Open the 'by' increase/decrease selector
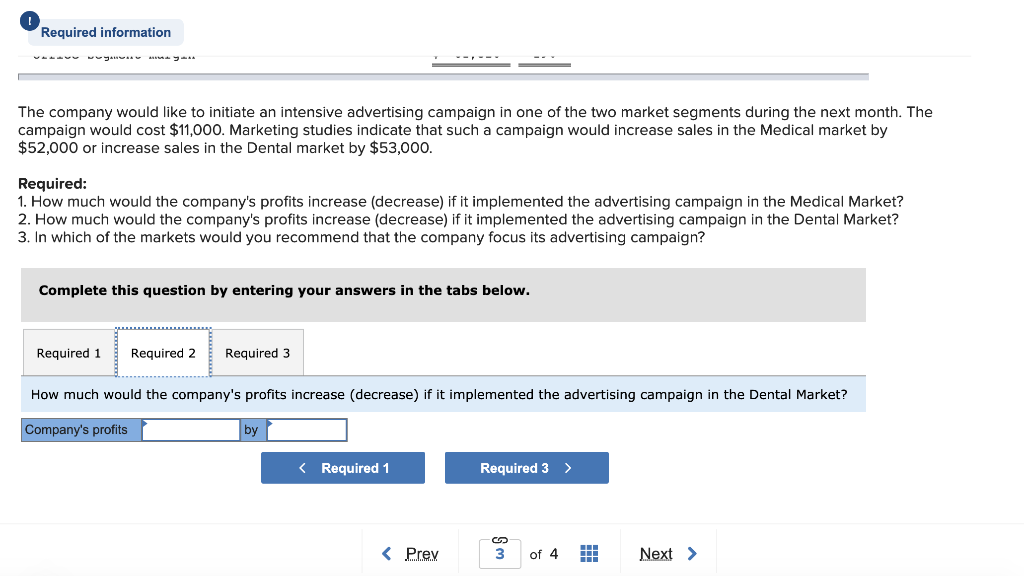Viewport: 1024px width, 576px height. (x=307, y=429)
